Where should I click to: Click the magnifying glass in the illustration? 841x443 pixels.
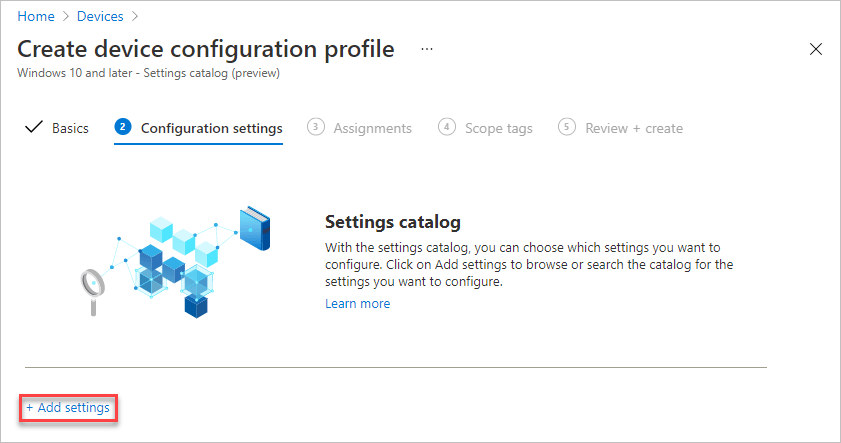pyautogui.click(x=91, y=285)
